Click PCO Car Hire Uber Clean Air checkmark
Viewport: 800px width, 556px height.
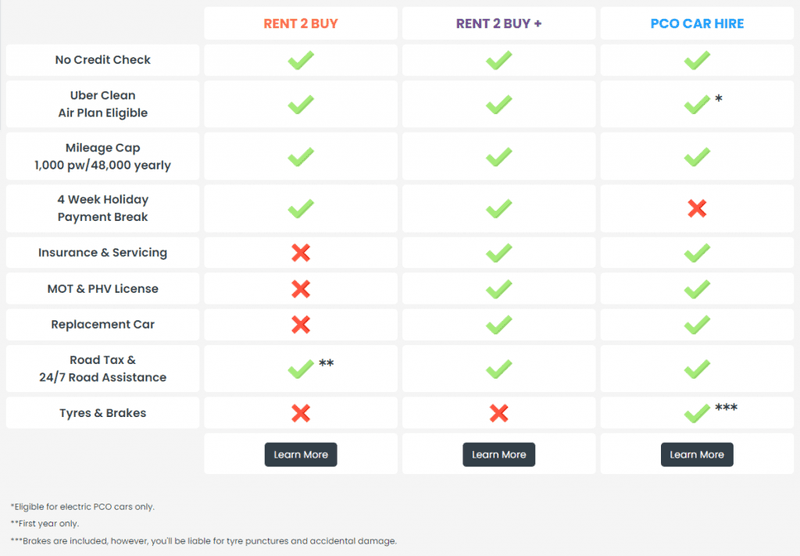point(697,104)
